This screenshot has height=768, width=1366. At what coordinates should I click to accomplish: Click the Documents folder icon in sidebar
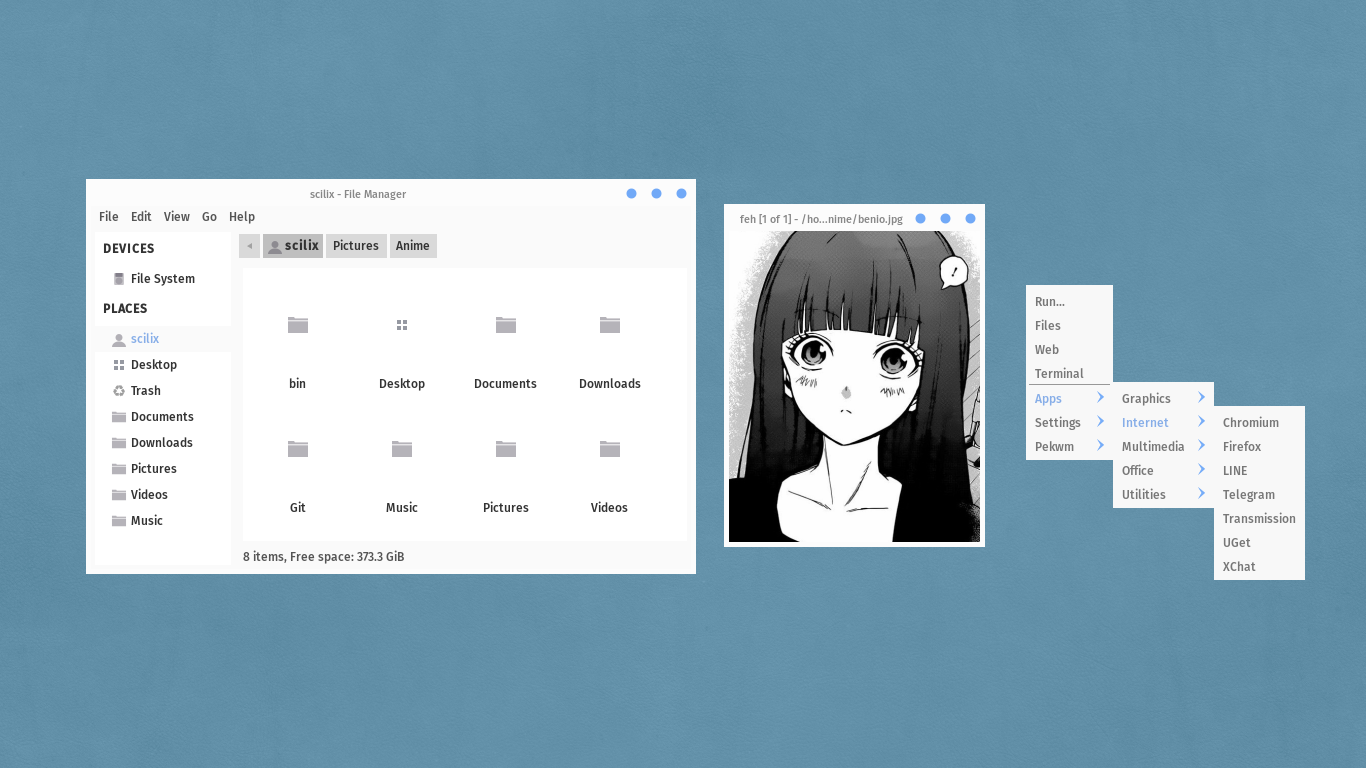(119, 417)
